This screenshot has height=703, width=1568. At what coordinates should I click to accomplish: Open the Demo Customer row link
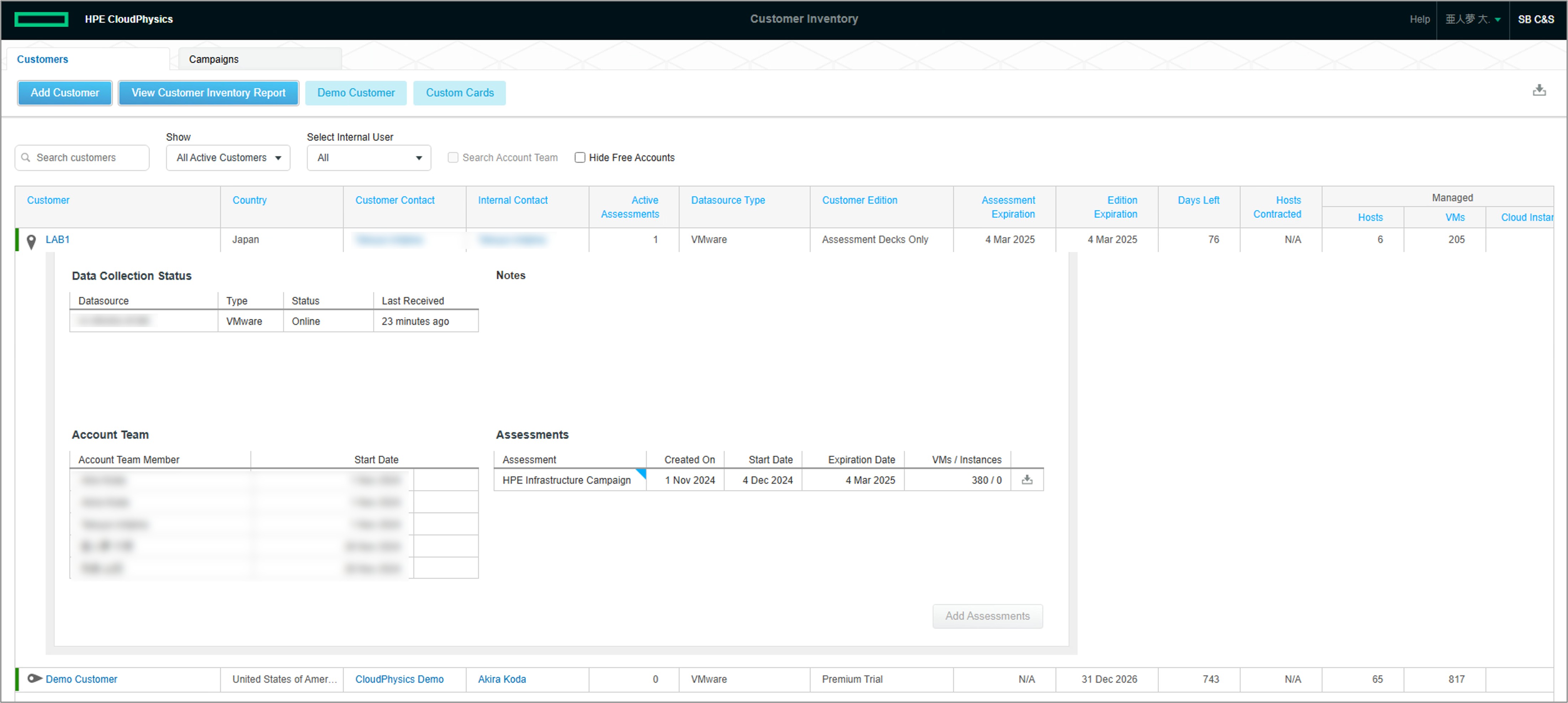tap(81, 679)
